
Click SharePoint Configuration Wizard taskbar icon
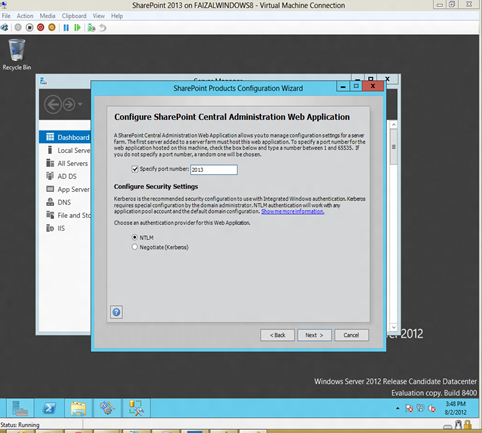pyautogui.click(x=136, y=408)
